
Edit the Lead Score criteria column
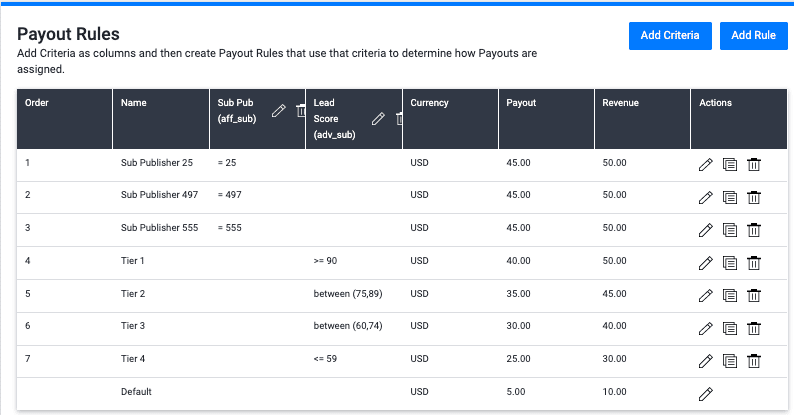(378, 118)
